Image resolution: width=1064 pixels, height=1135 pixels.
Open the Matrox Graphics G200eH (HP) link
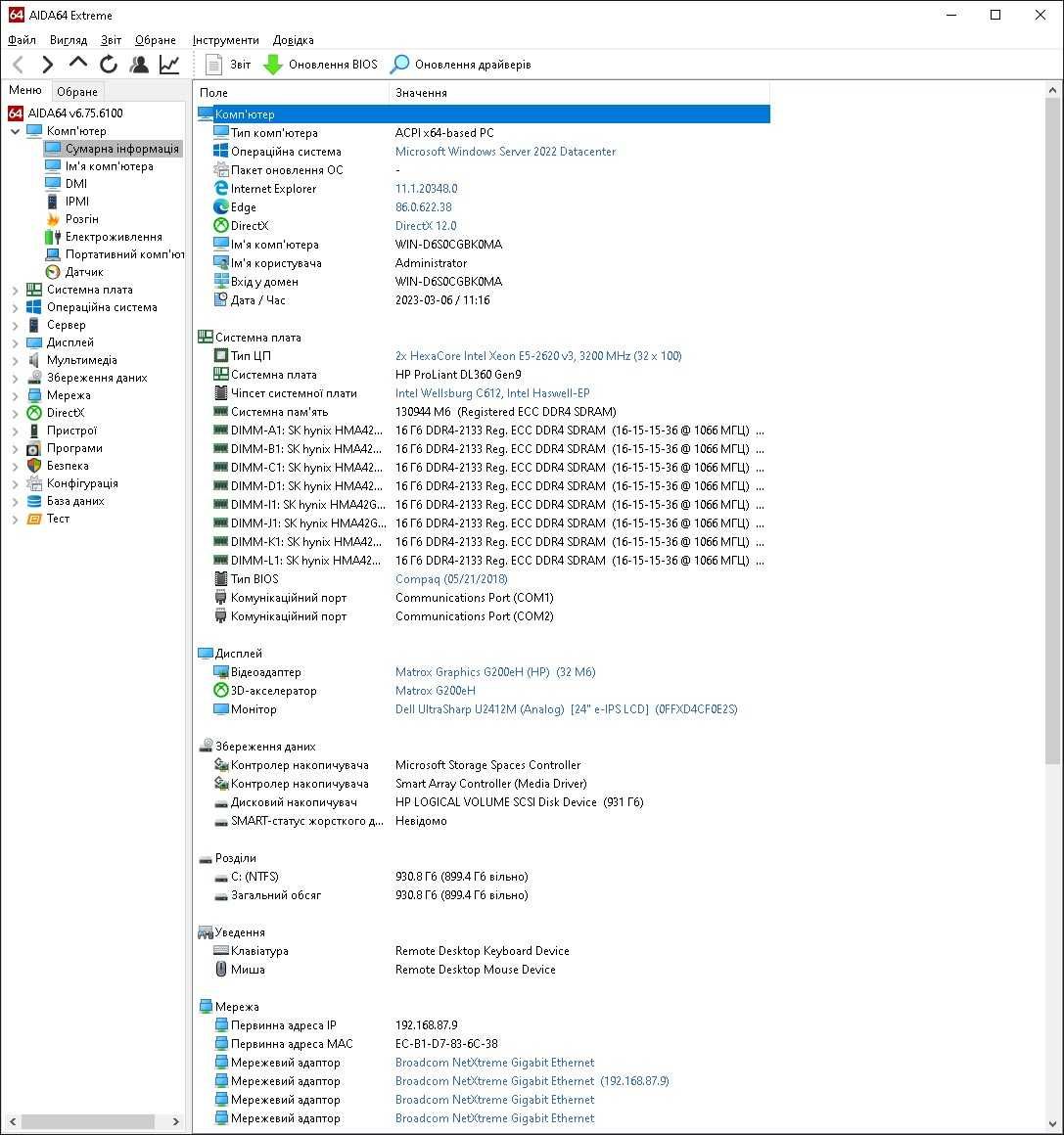coord(495,672)
